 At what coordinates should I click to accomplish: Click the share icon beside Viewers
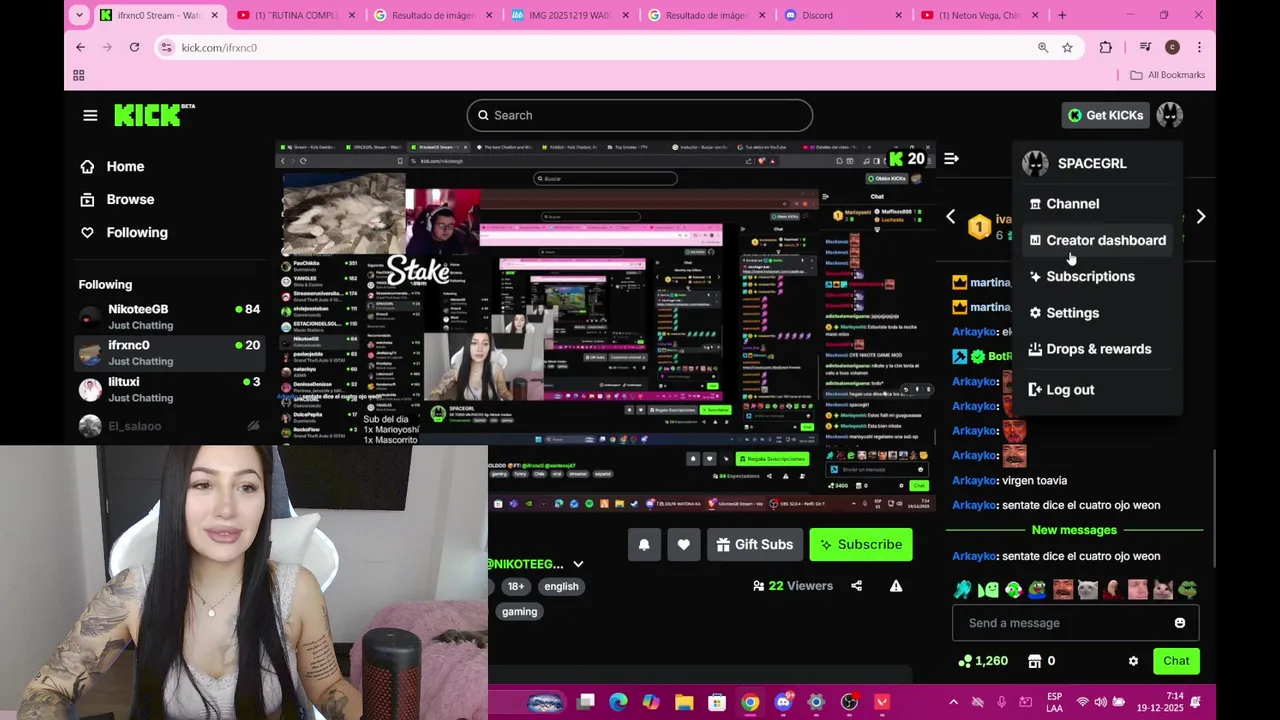point(856,586)
